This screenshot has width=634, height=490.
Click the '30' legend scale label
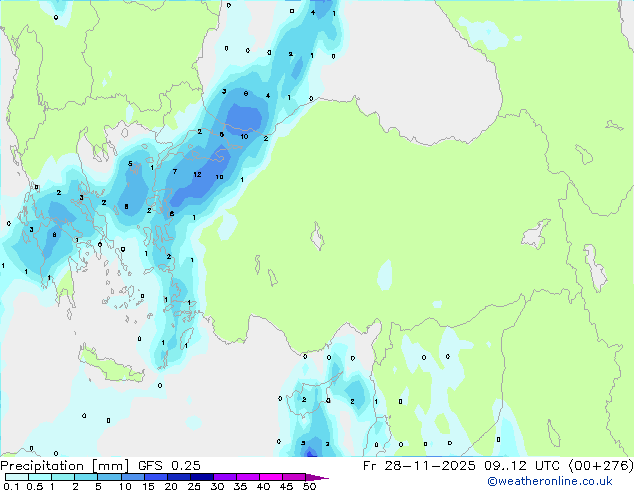click(x=217, y=486)
